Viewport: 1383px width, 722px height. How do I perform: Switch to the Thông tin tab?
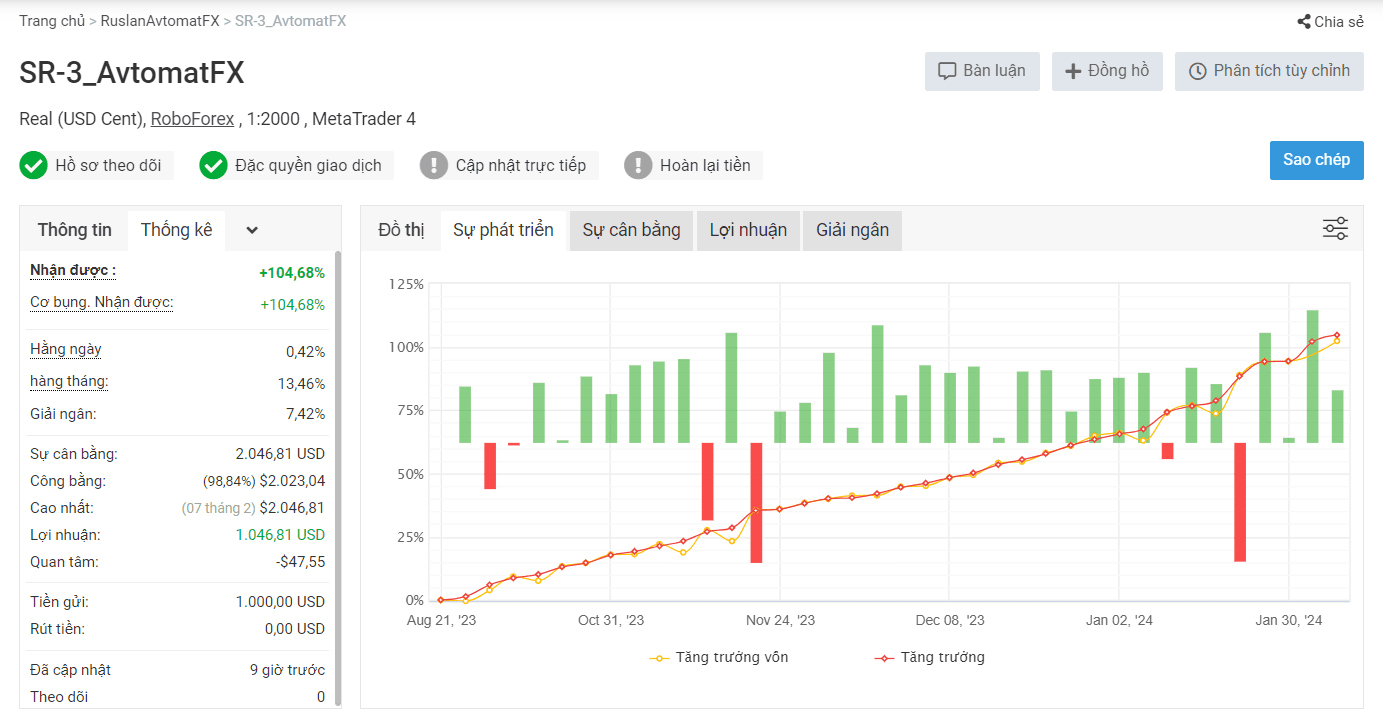point(75,230)
